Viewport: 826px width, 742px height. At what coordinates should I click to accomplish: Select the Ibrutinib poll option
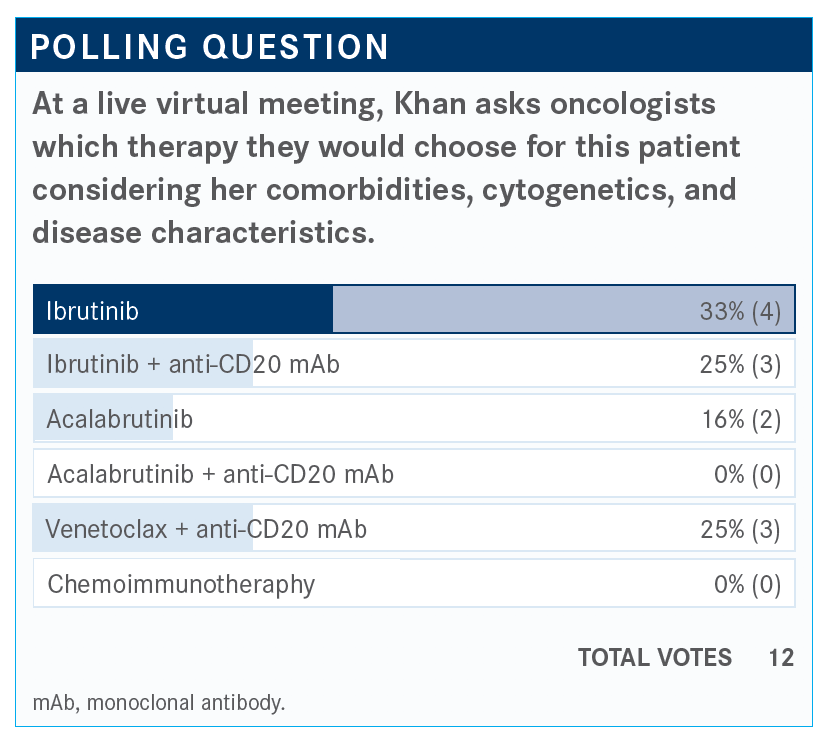[x=92, y=311]
